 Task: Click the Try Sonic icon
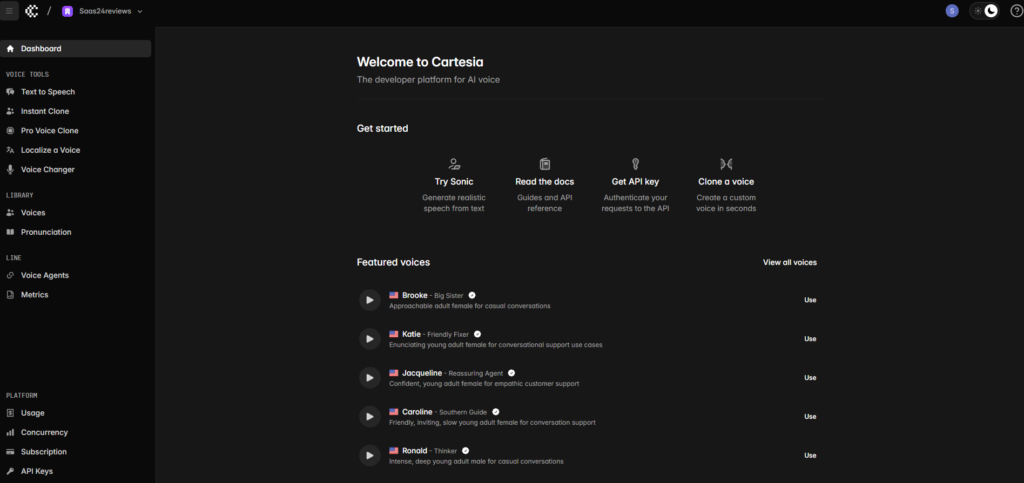point(454,164)
